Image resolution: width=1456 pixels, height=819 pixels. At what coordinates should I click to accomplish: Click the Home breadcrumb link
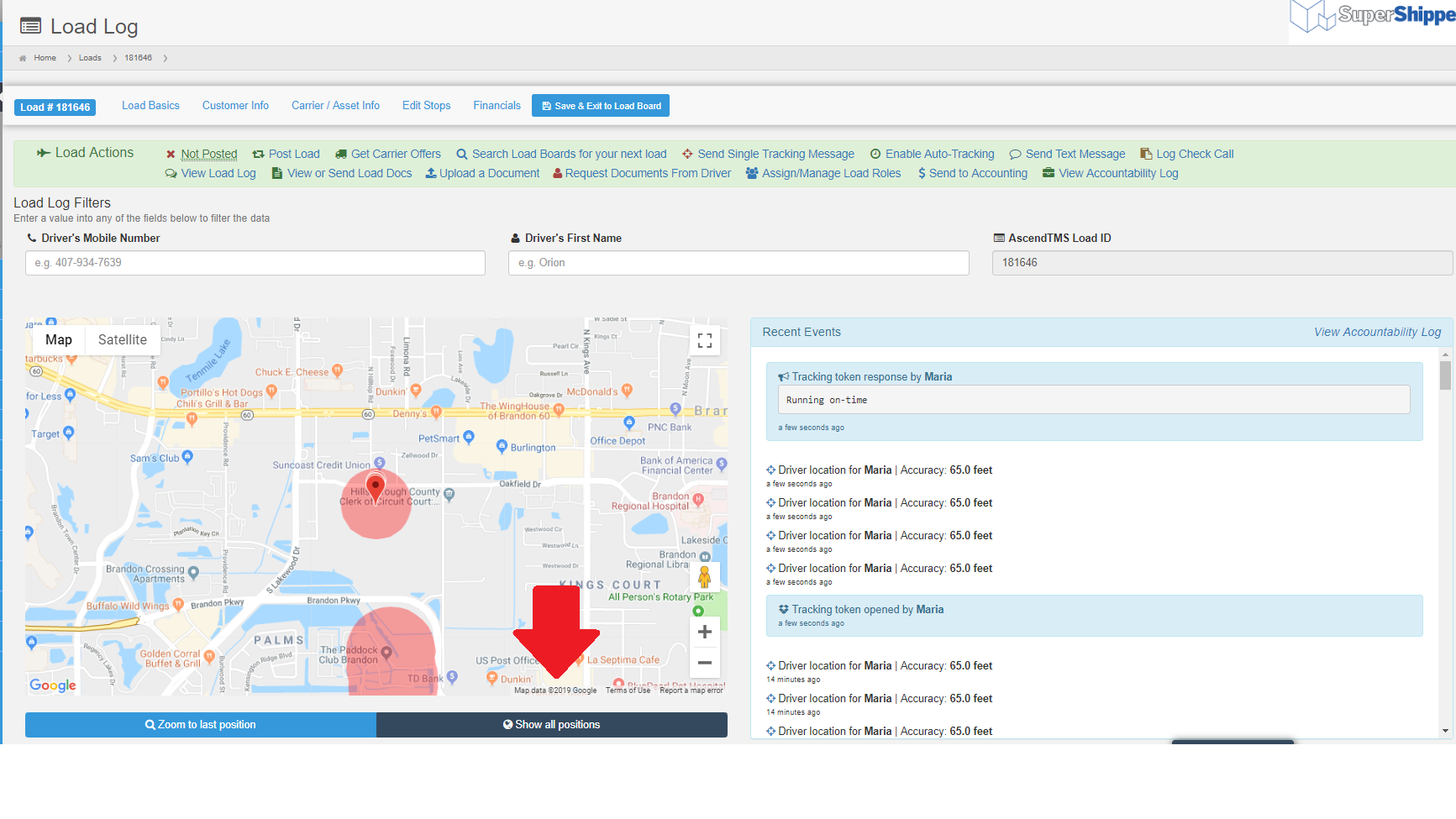[45, 58]
